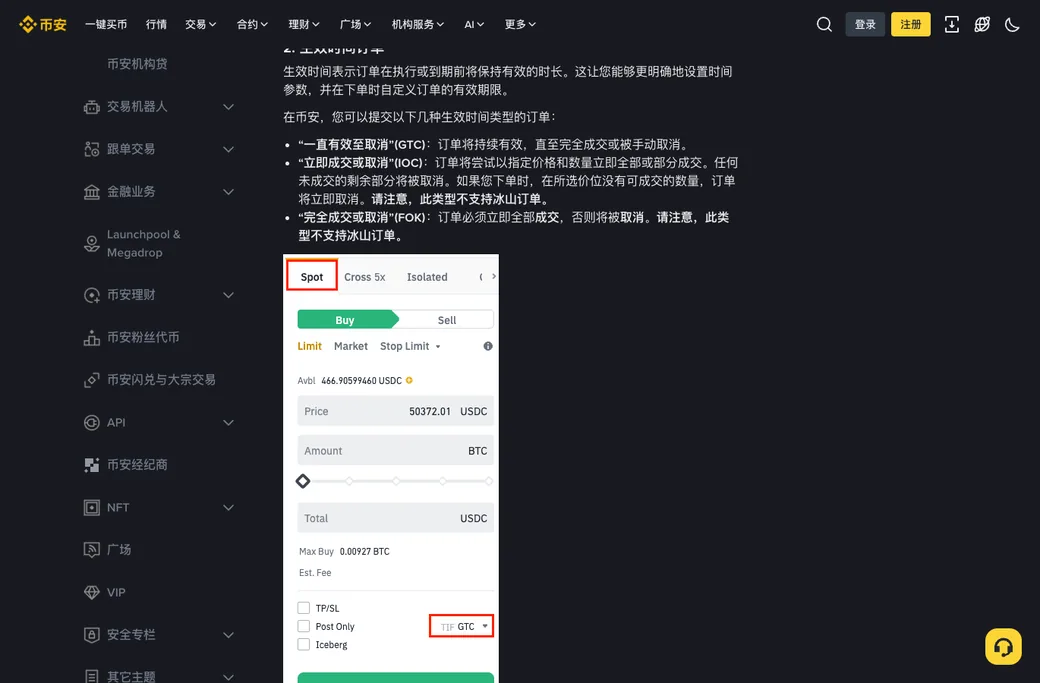The height and width of the screenshot is (683, 1040).
Task: Click the NFT sidebar icon
Action: [92, 507]
